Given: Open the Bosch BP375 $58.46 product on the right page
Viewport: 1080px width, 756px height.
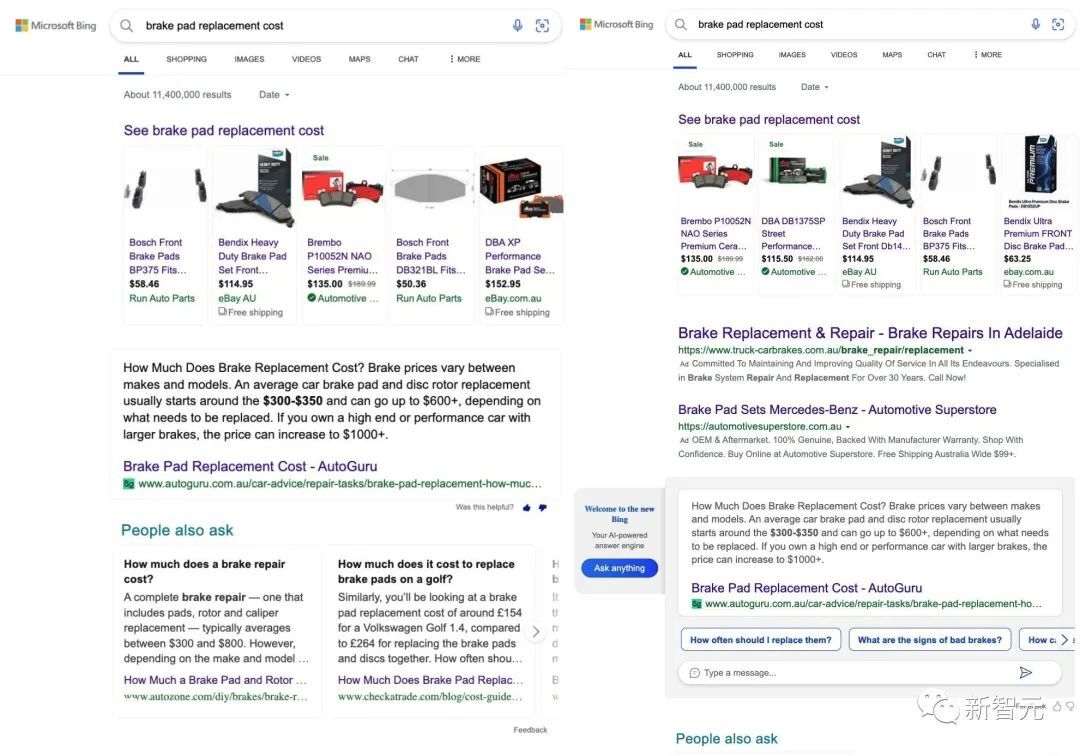Looking at the screenshot, I should click(959, 215).
